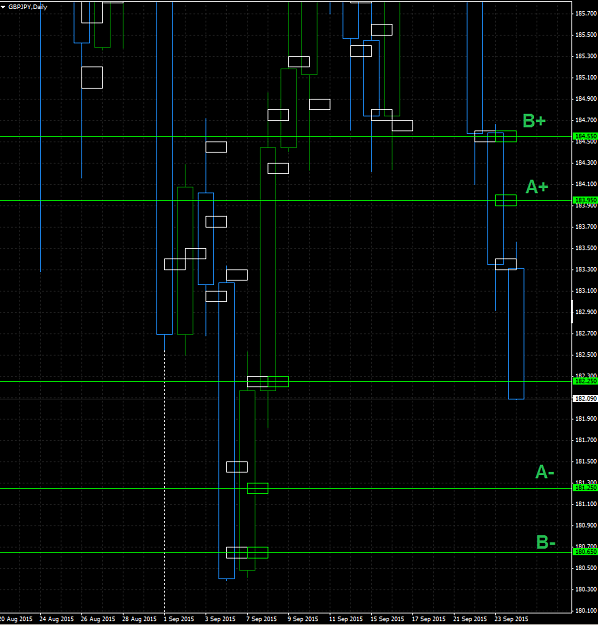Open the chart dropdown arrow beside GBPJPY,Daily
The image size is (598, 625).
[3, 7]
